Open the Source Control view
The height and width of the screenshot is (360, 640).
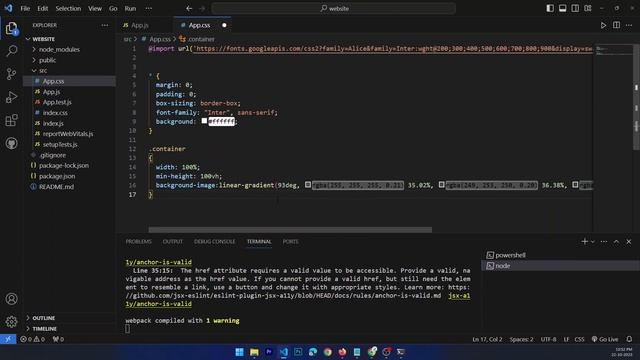pos(11,74)
